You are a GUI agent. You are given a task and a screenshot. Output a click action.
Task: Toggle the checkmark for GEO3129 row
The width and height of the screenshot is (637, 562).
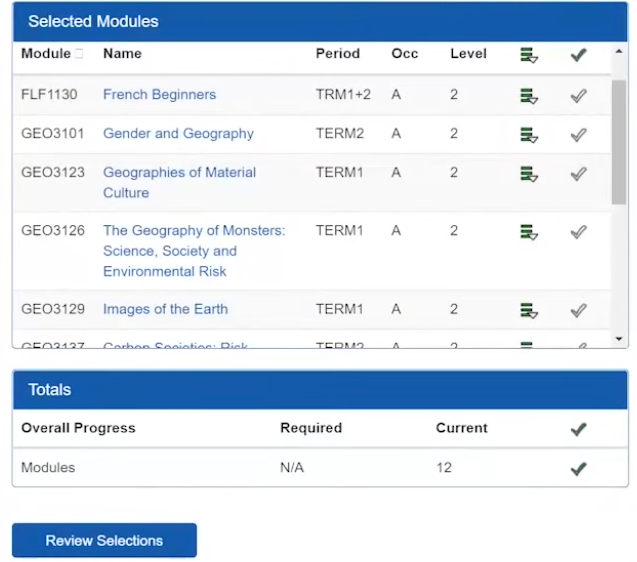(x=578, y=310)
